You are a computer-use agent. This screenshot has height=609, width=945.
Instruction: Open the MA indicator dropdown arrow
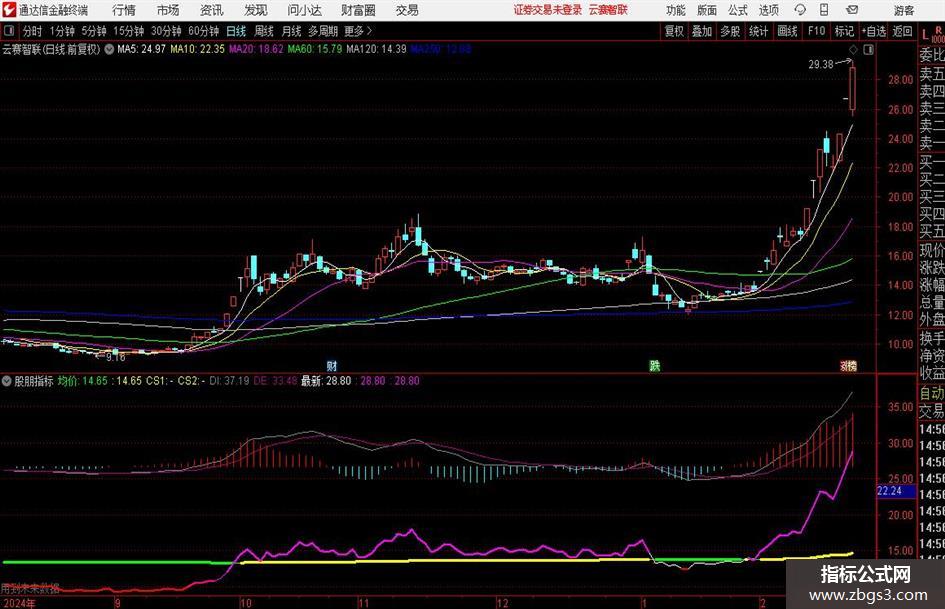tap(109, 49)
